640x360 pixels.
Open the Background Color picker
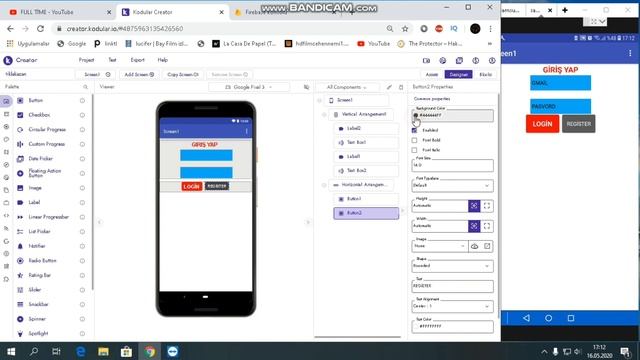[x=452, y=116]
